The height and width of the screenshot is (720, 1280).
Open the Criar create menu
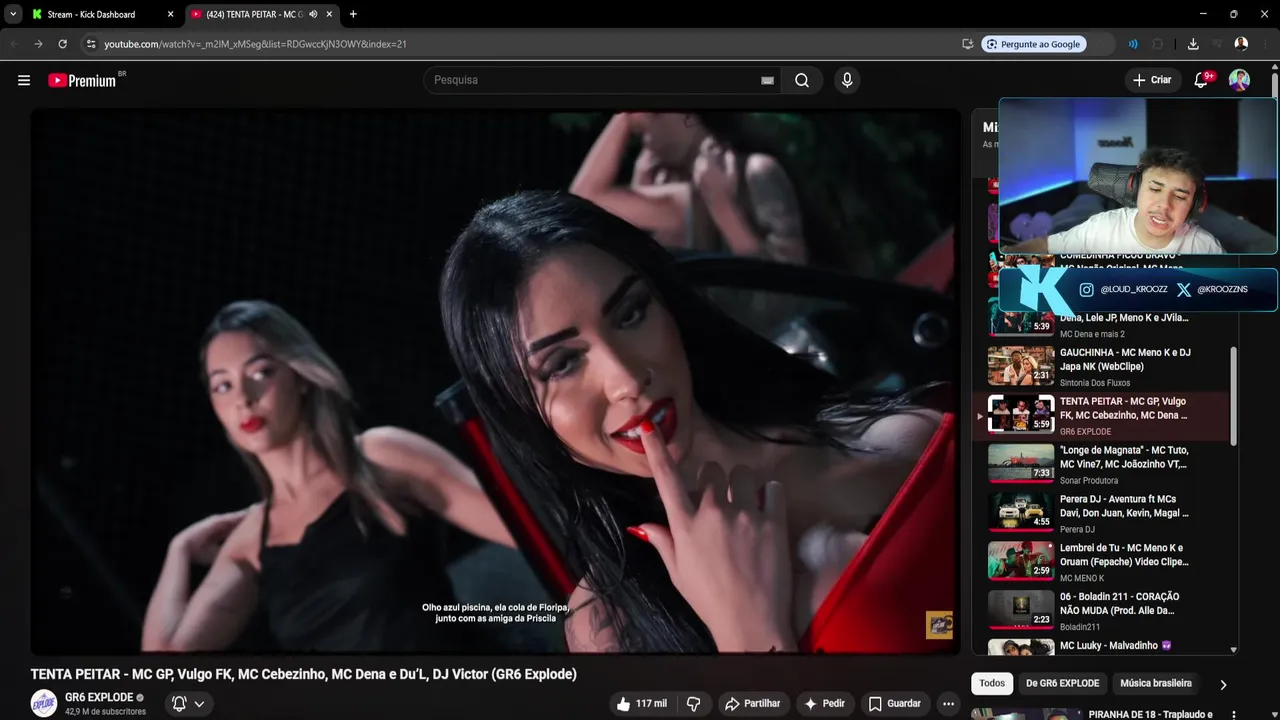point(1152,80)
